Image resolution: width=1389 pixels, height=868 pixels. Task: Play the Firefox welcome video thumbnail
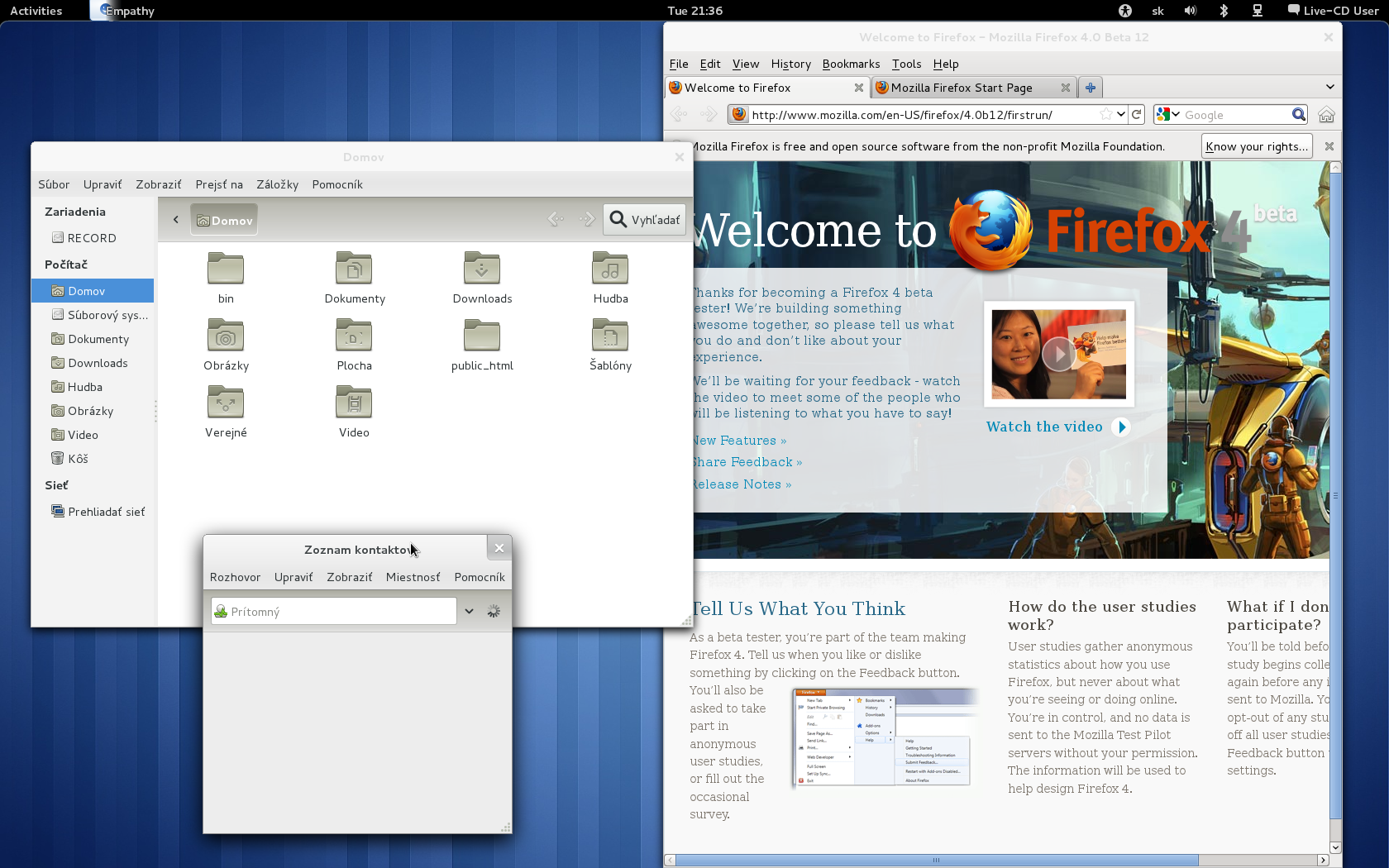(1058, 354)
